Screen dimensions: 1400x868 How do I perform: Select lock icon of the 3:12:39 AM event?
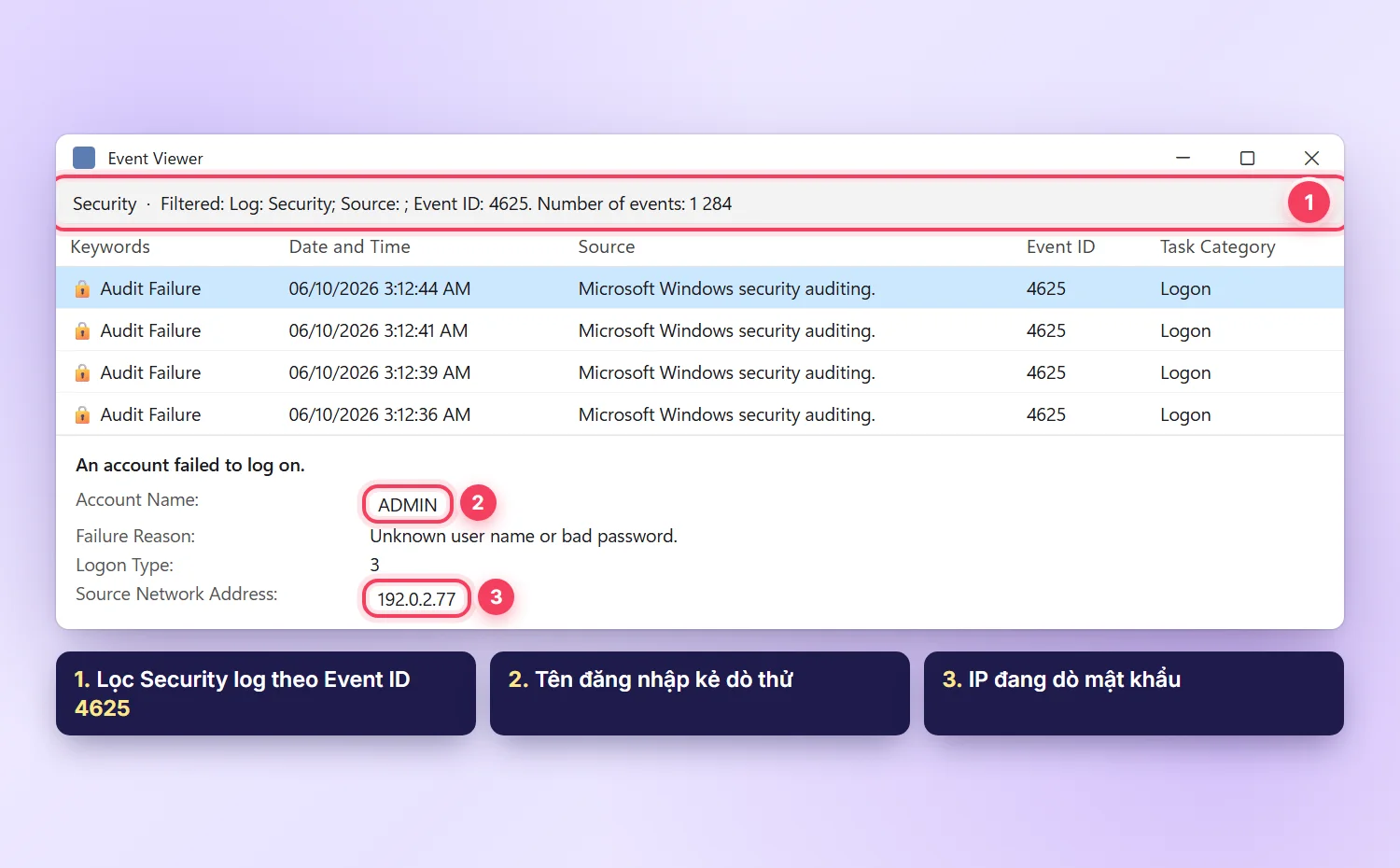coord(82,372)
